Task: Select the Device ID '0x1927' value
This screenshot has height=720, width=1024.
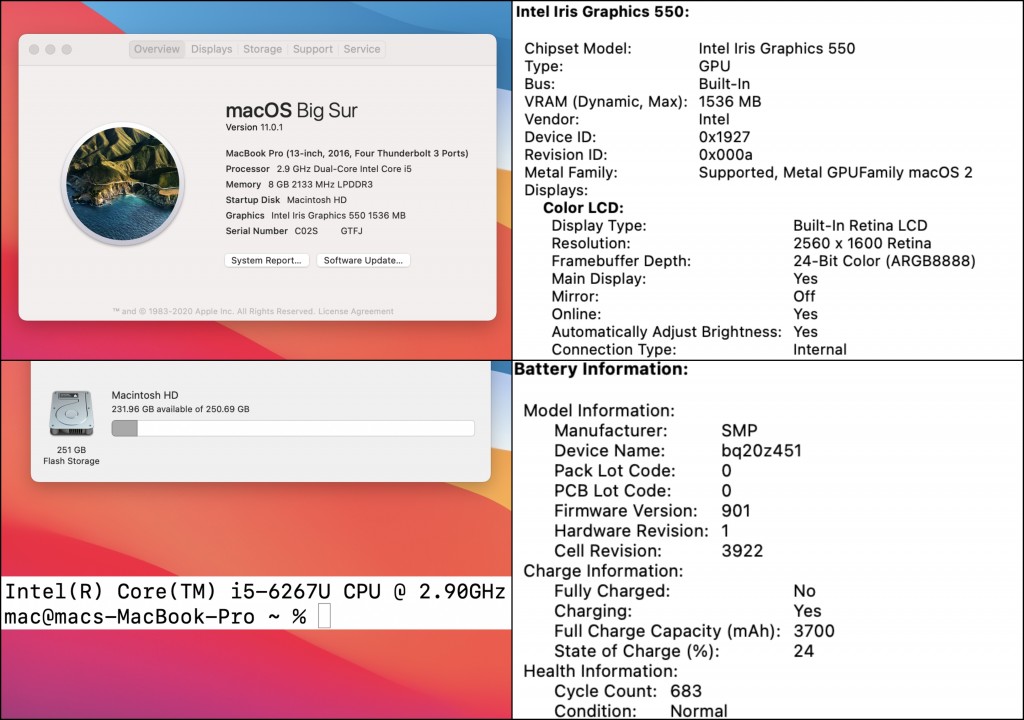Action: pyautogui.click(x=724, y=137)
